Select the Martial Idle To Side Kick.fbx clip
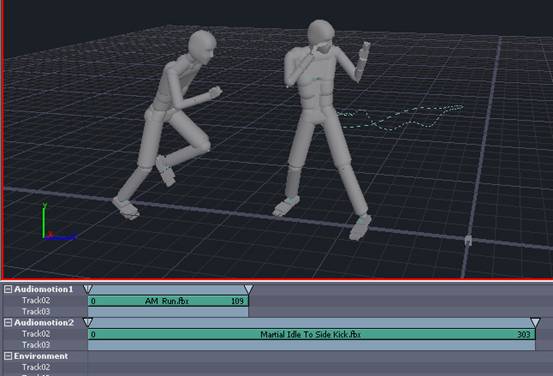 pos(312,334)
